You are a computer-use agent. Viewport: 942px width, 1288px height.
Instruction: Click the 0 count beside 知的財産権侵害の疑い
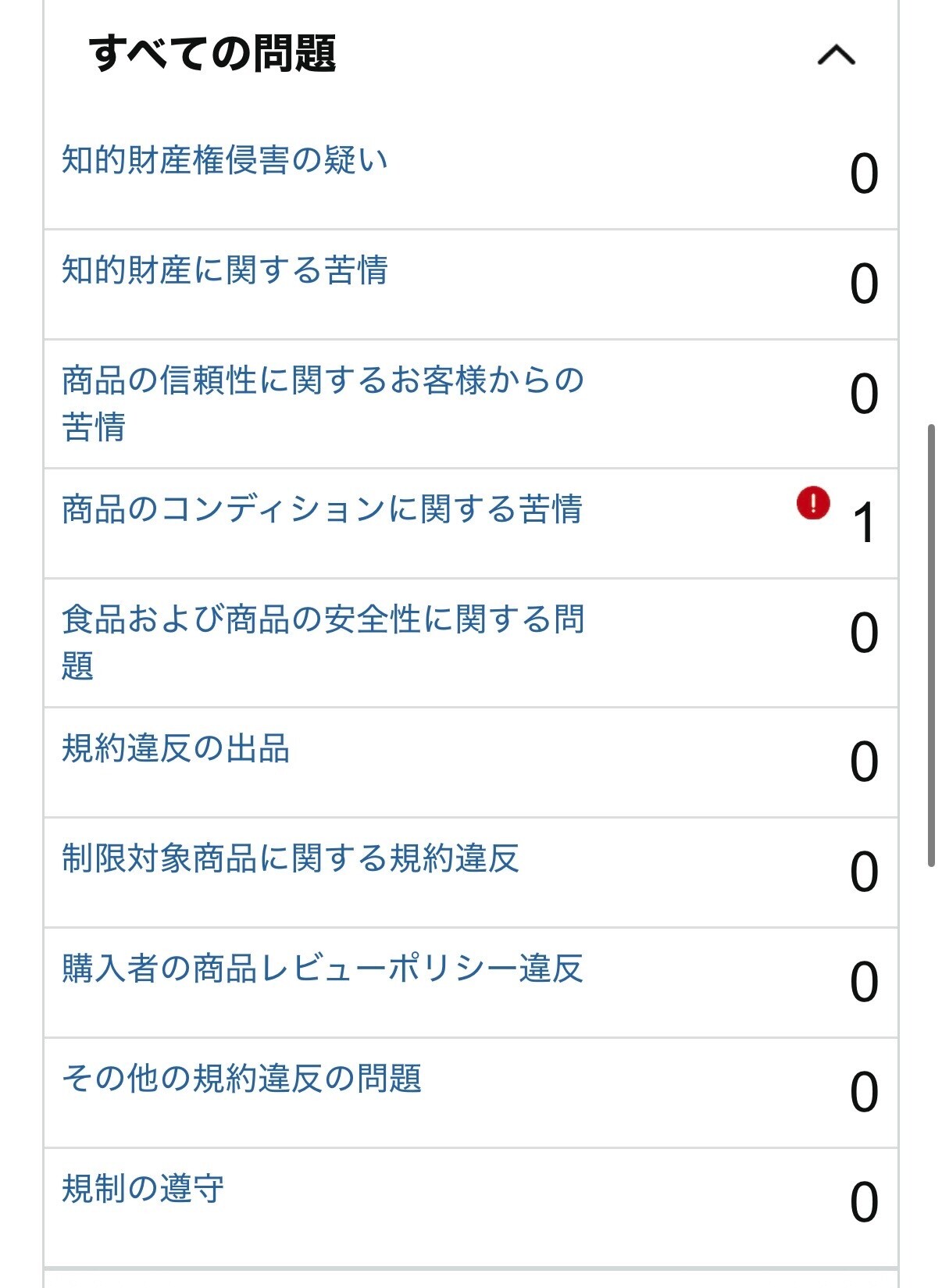click(x=864, y=174)
